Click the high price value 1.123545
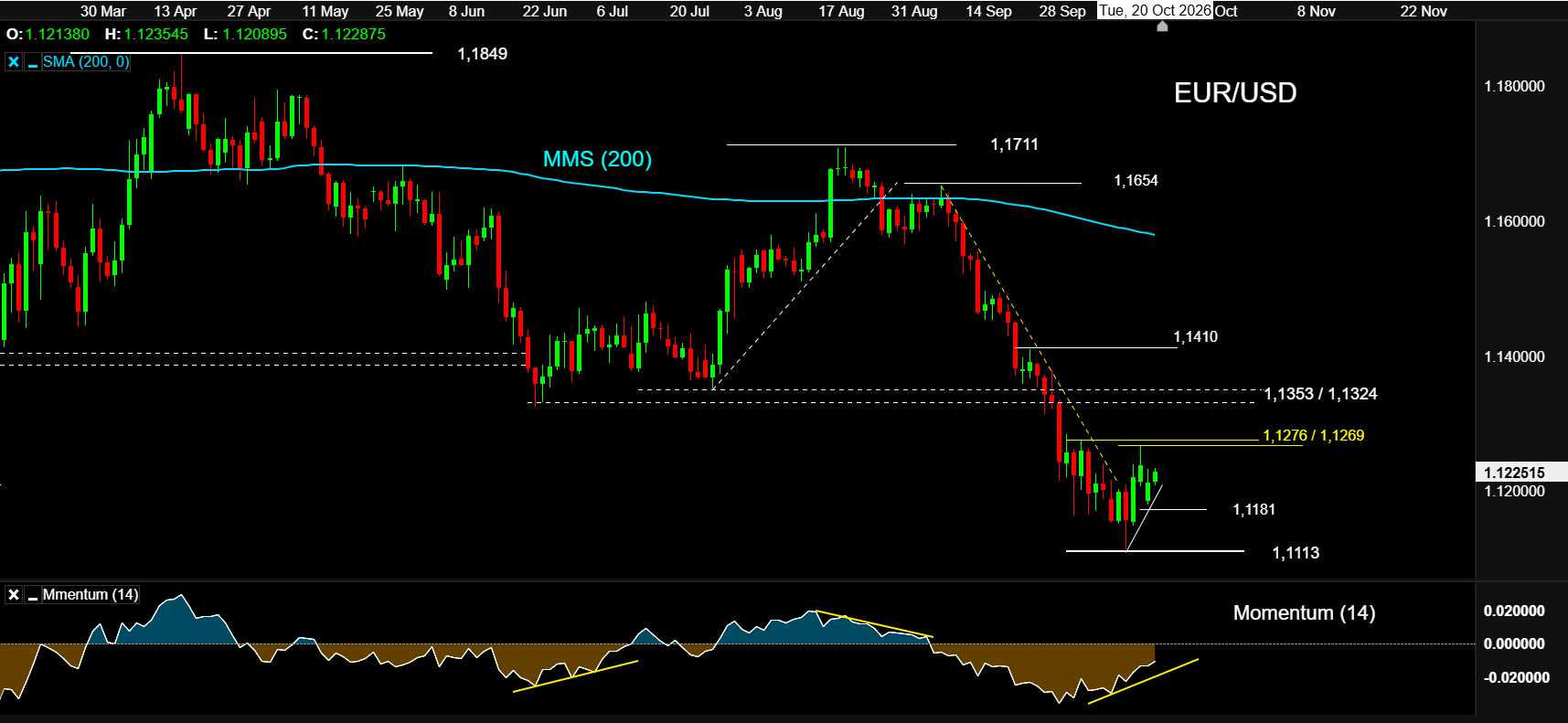This screenshot has width=1568, height=723. pos(156,35)
